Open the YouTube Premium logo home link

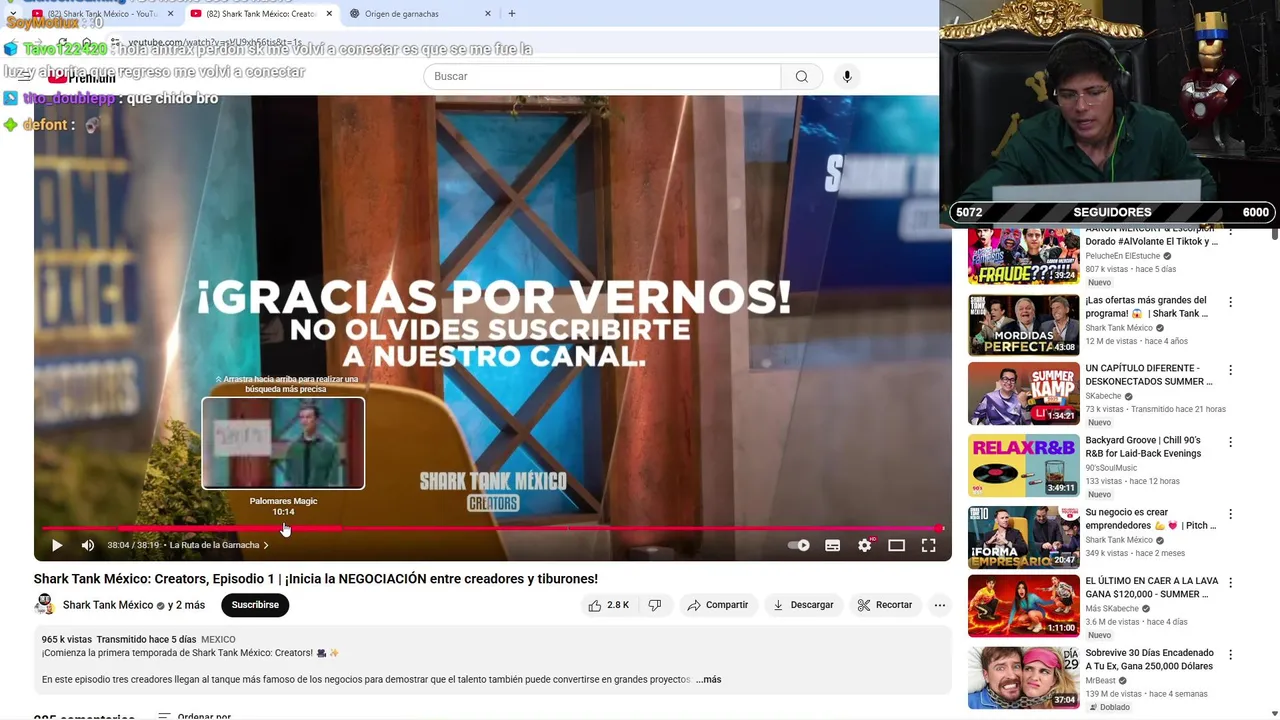(x=82, y=77)
